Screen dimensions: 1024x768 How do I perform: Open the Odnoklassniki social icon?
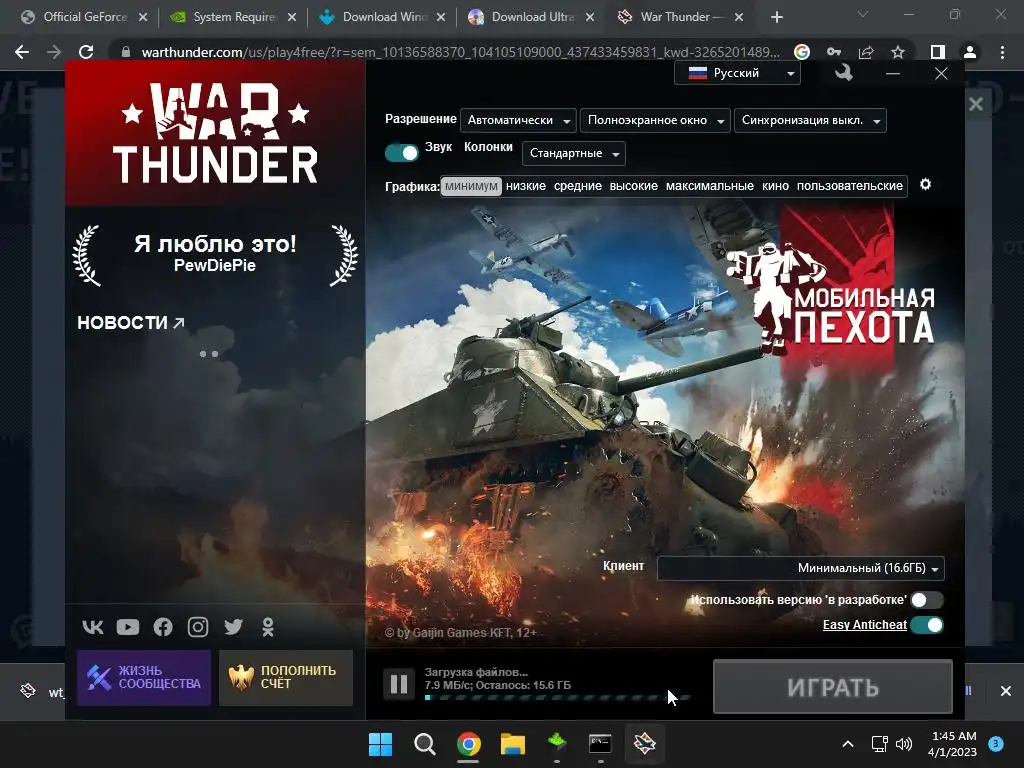coord(268,627)
